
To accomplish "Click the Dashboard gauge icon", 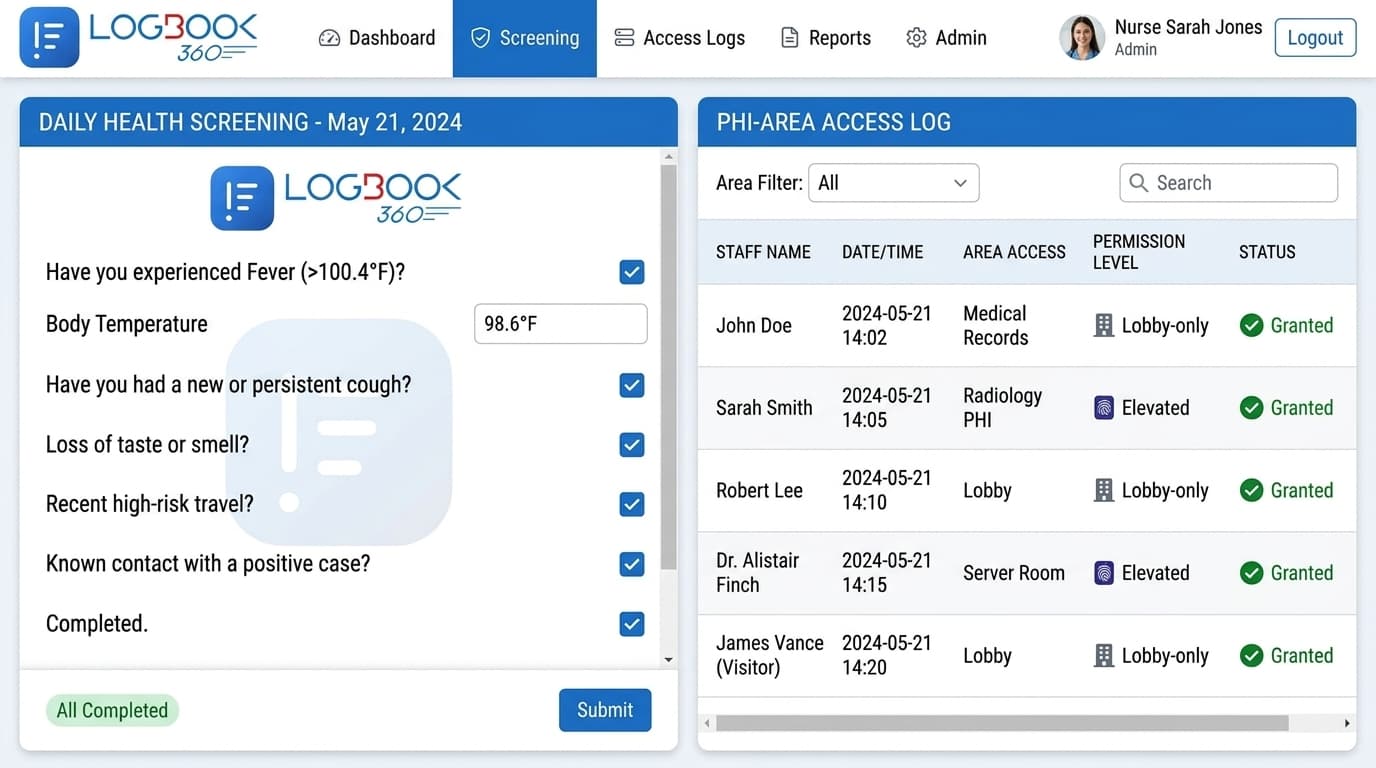I will coord(329,38).
